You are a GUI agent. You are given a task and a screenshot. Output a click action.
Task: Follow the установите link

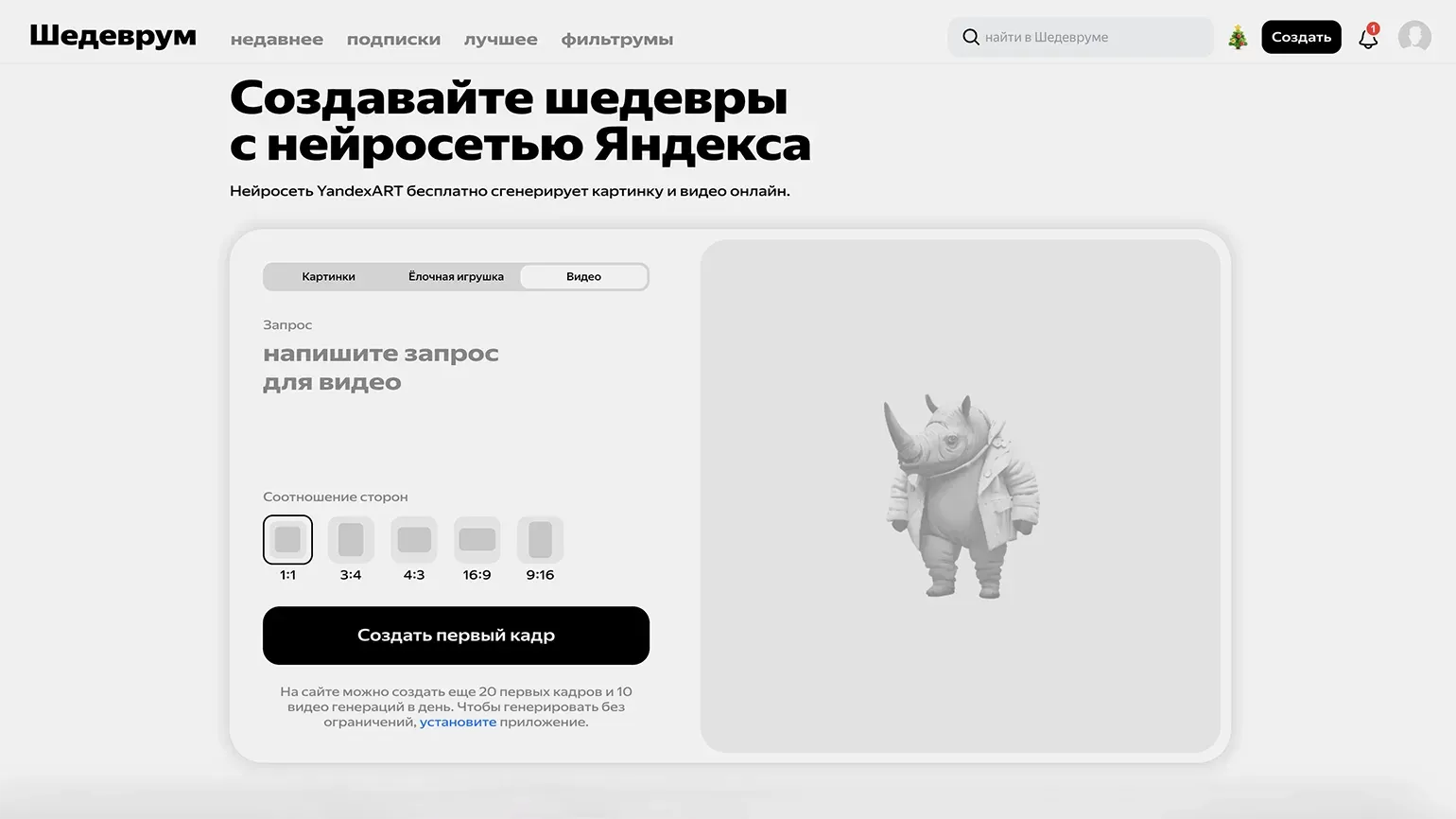point(458,723)
